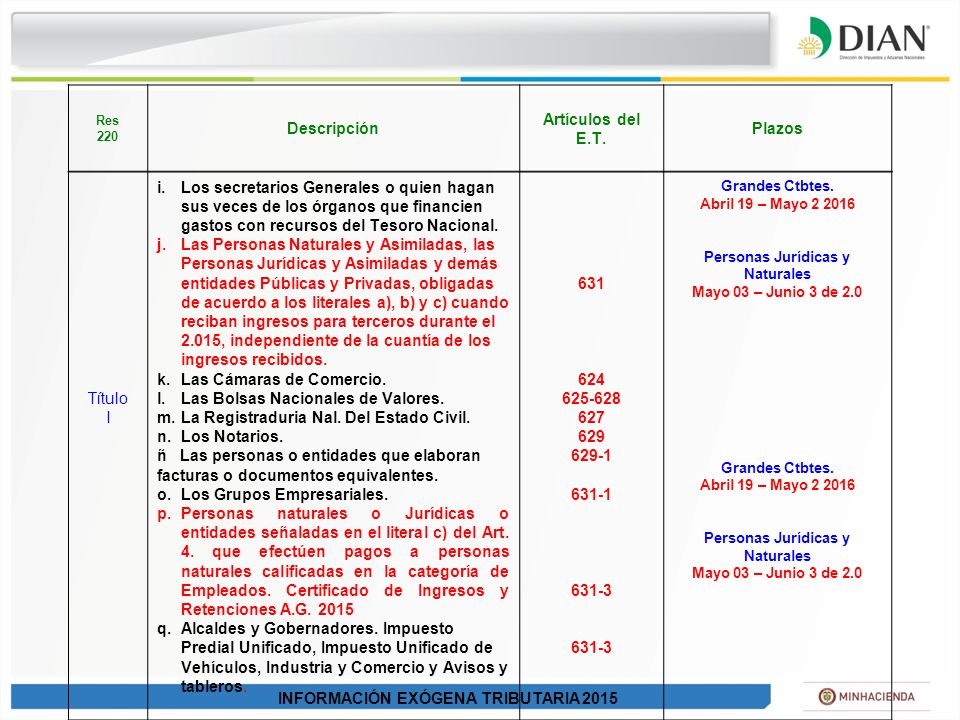This screenshot has height=720, width=960.
Task: Select item q. Alcaldes y Gobernadores
Action: pyautogui.click(x=332, y=657)
